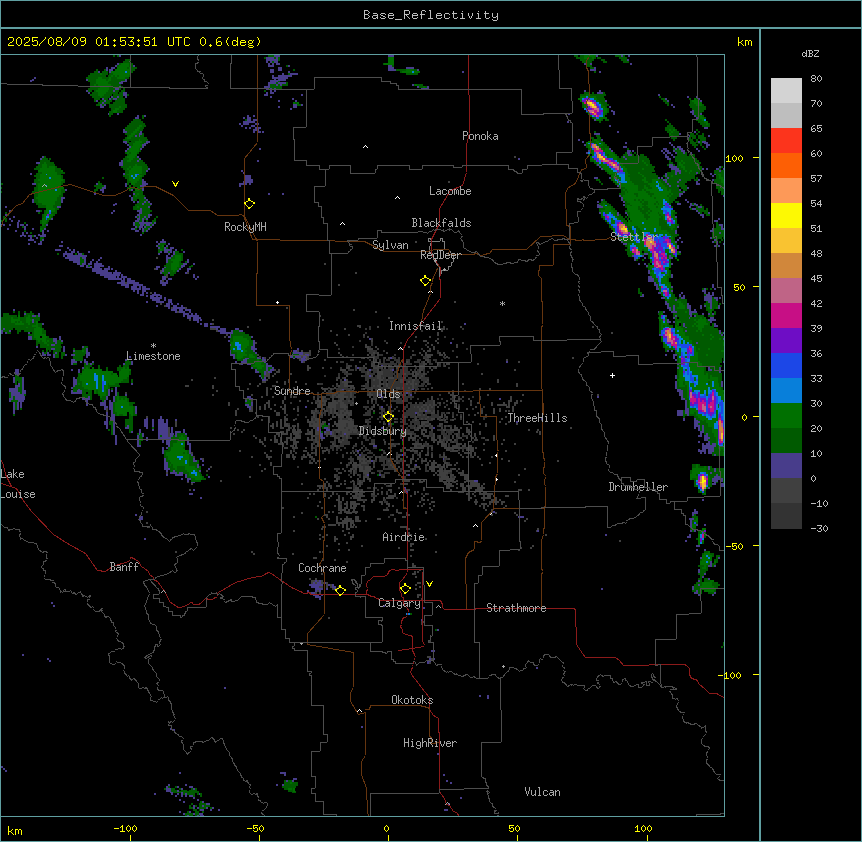Viewport: 862px width, 842px height.
Task: Click the RedDeer city label
Action: tap(440, 255)
